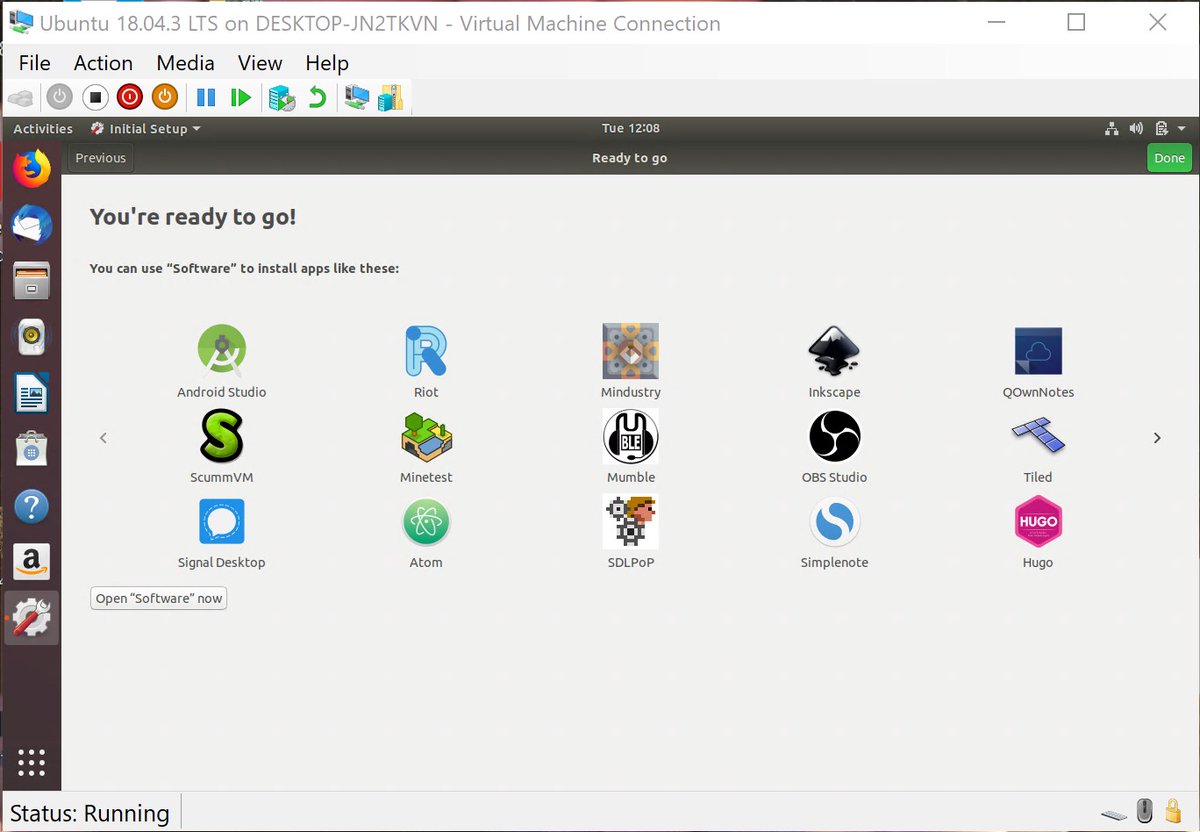Launch LibreOffice Writer from the dock

(31, 393)
